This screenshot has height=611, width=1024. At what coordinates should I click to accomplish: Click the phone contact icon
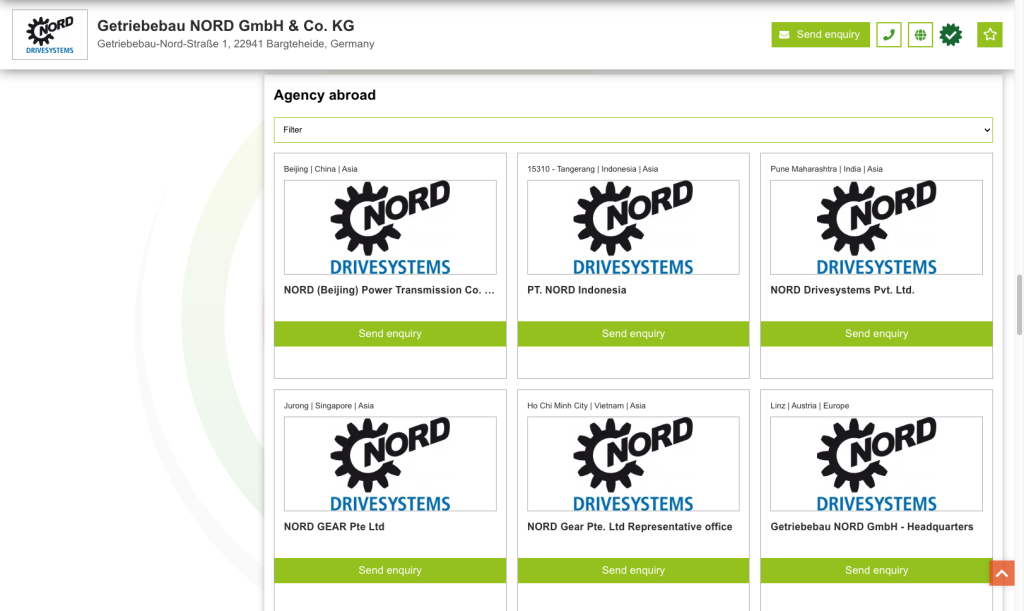[888, 35]
